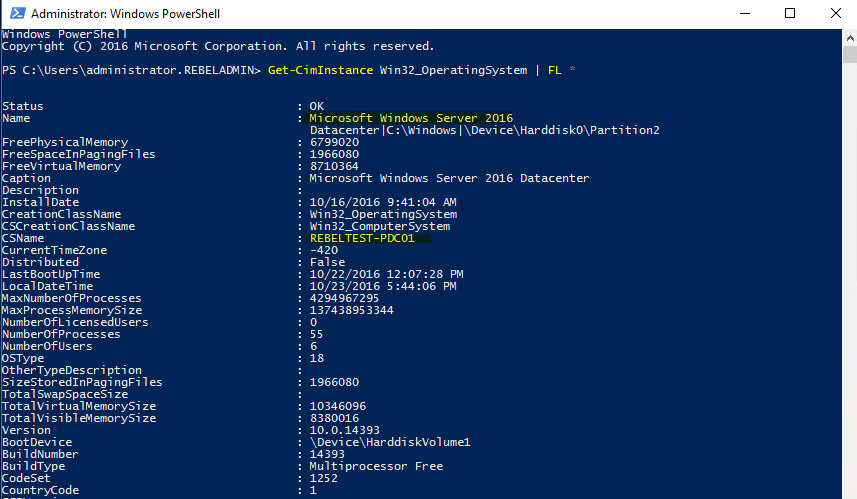
Task: Click SizeStoredInPagingFiles value 1966080
Action: click(334, 383)
